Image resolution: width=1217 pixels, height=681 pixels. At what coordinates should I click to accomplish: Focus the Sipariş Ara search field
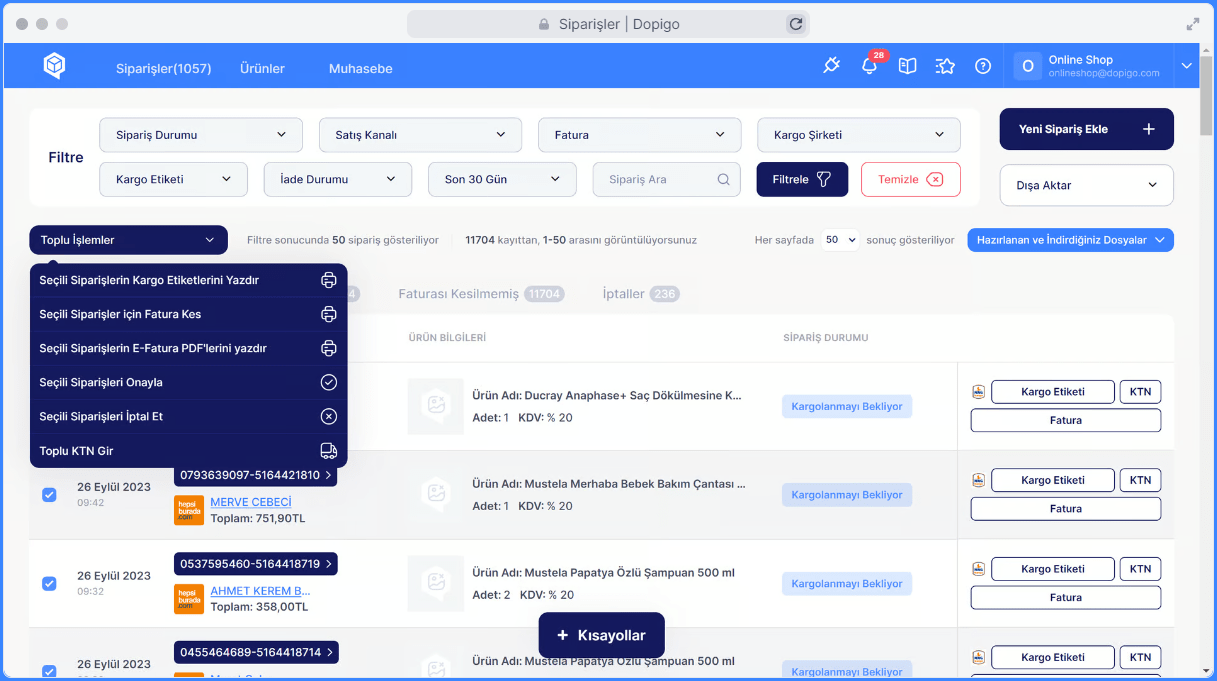click(x=667, y=180)
